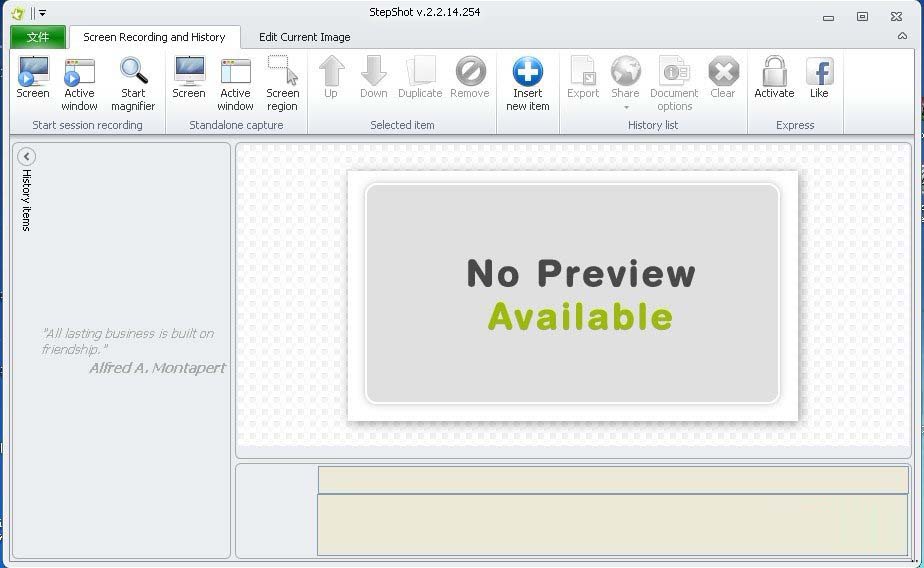The image size is (924, 568).
Task: Collapse the History Items side panel
Action: 27,156
